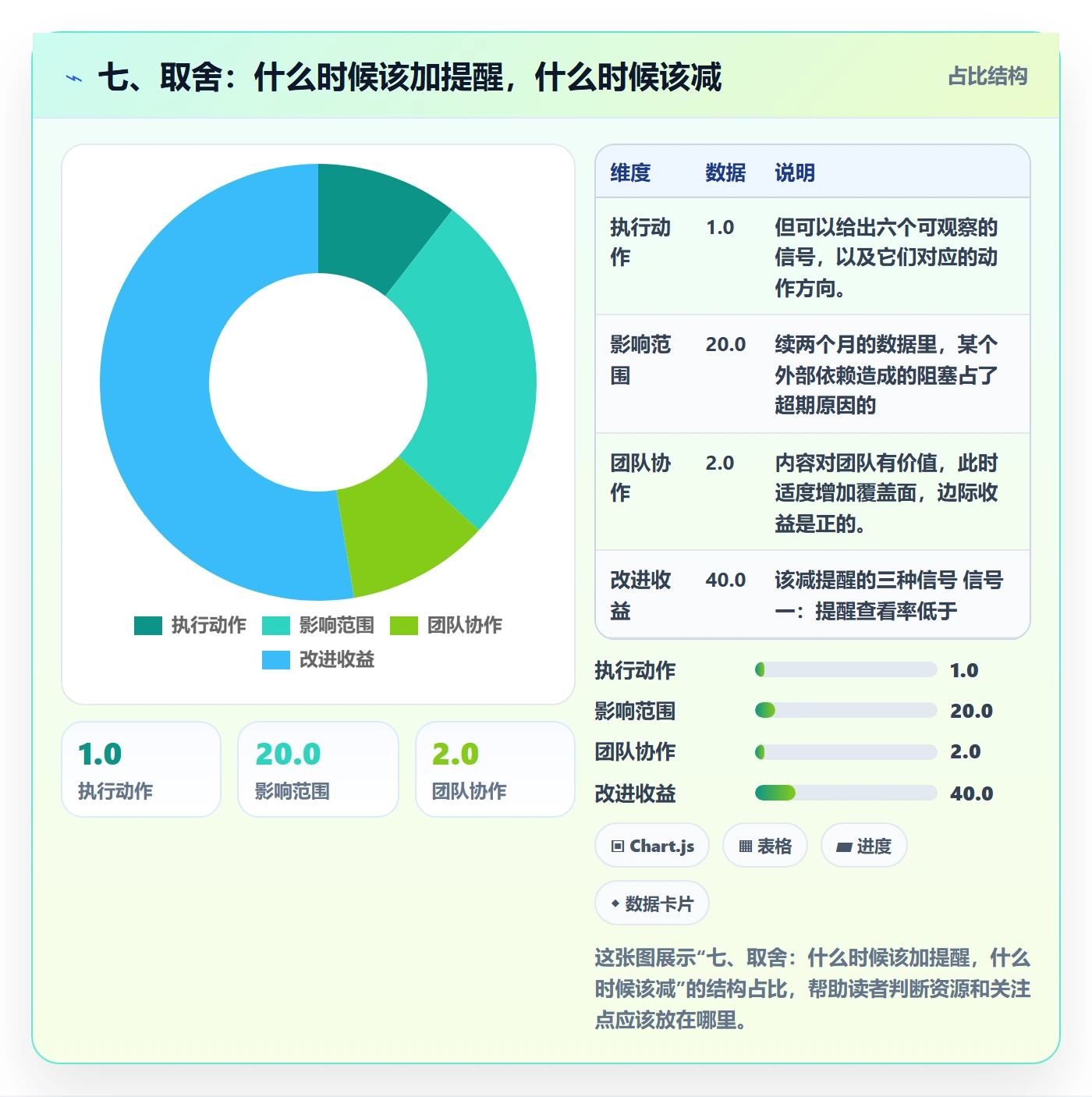The height and width of the screenshot is (1097, 1092).
Task: Click the table value 2.0
Action: (720, 463)
